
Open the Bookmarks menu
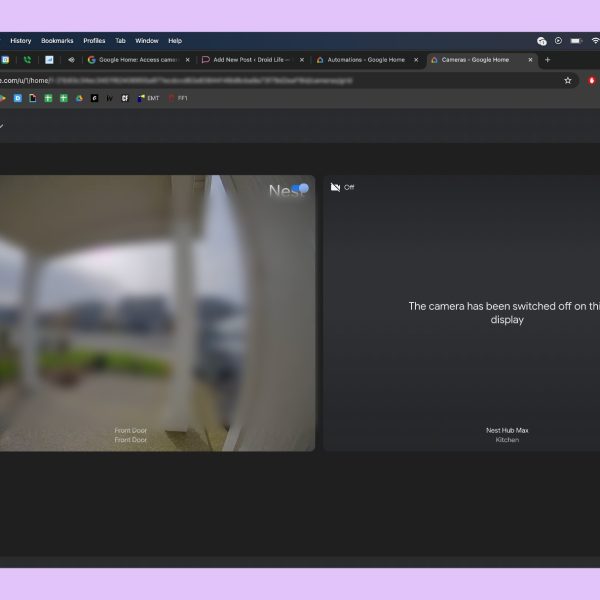pyautogui.click(x=57, y=41)
